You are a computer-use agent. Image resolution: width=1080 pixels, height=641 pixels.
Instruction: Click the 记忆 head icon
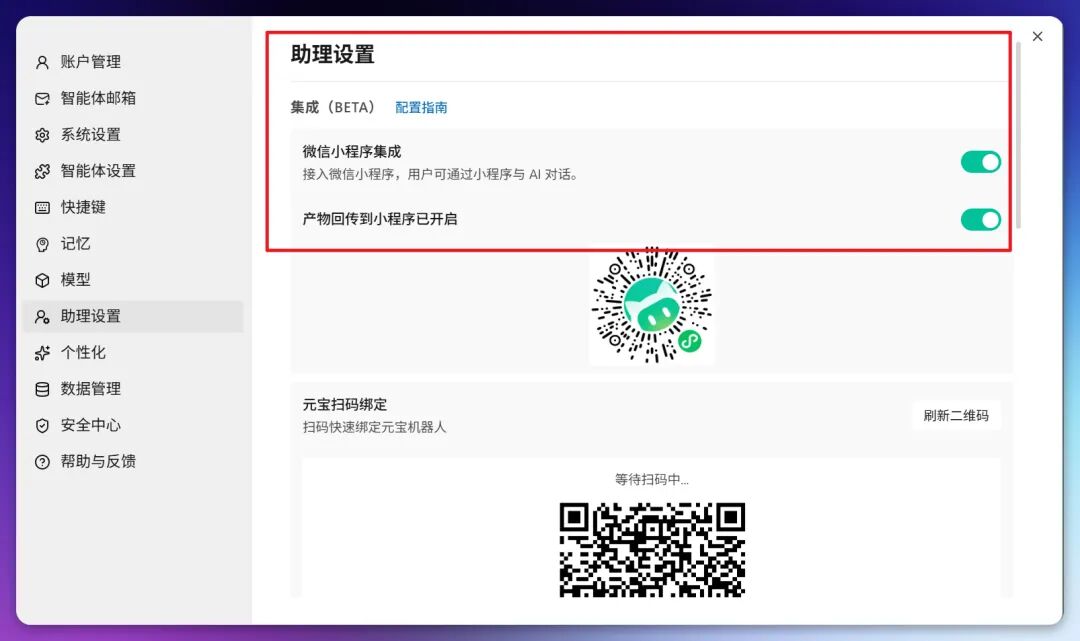(x=42, y=244)
